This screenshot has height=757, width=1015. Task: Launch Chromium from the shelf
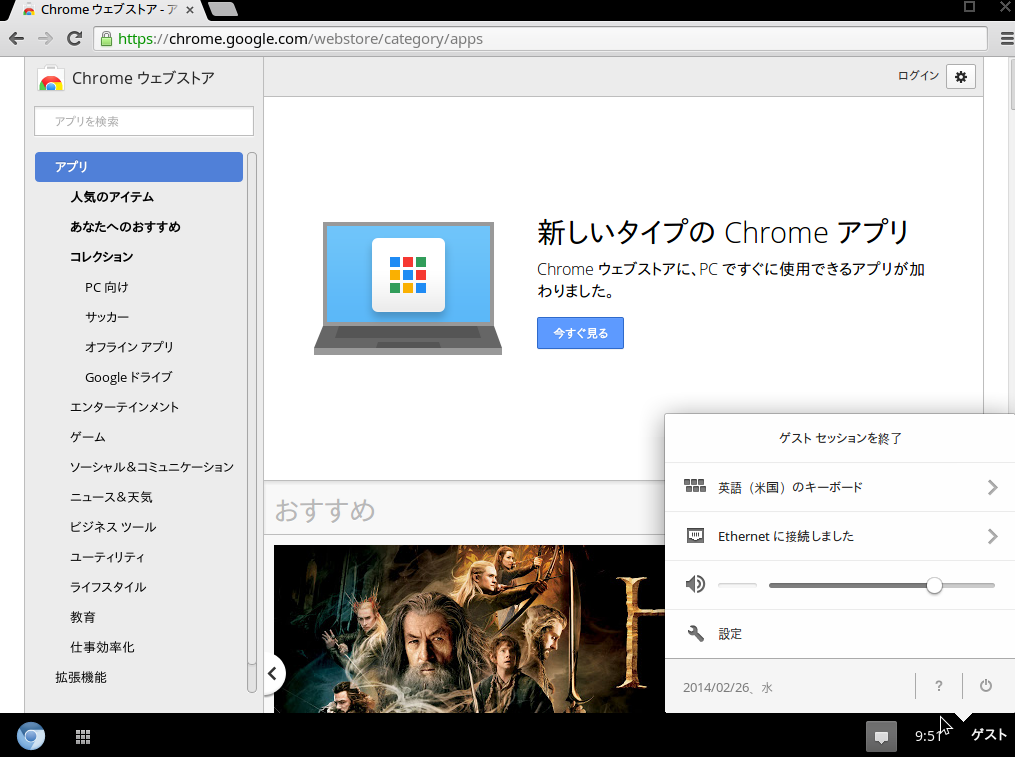[30, 736]
